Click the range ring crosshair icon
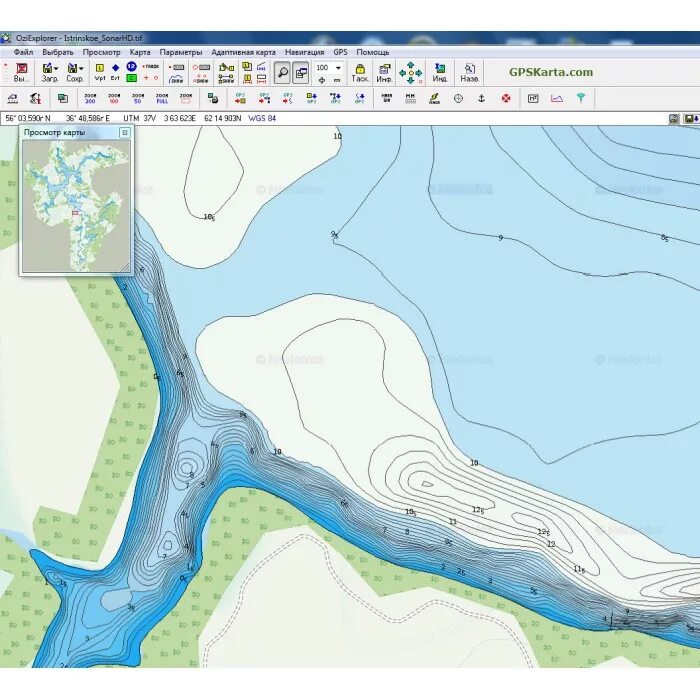Viewport: 700px width, 700px height. click(x=458, y=98)
